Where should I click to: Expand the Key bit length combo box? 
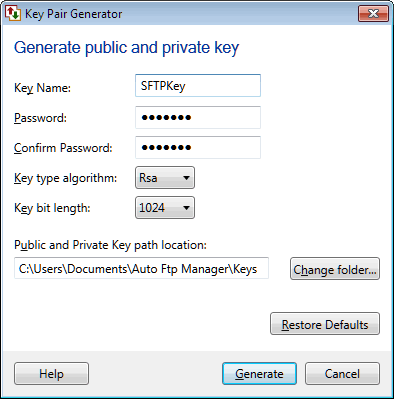click(165, 208)
